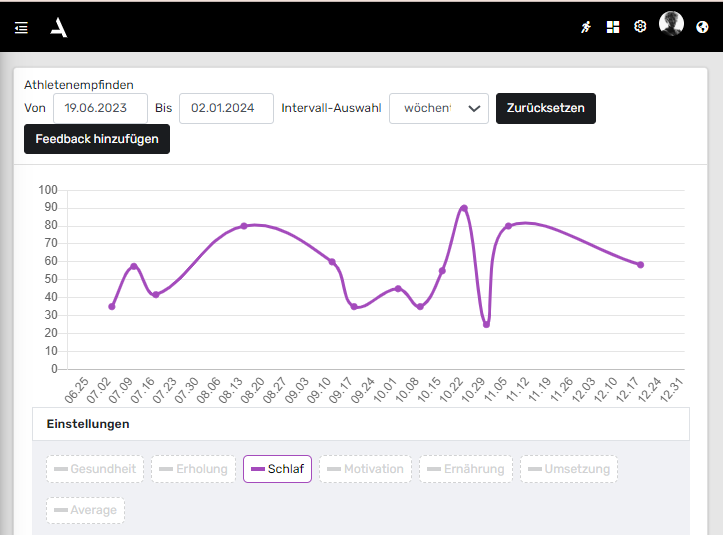Toggle the Erholung series in legend
This screenshot has height=535, width=723.
point(193,469)
